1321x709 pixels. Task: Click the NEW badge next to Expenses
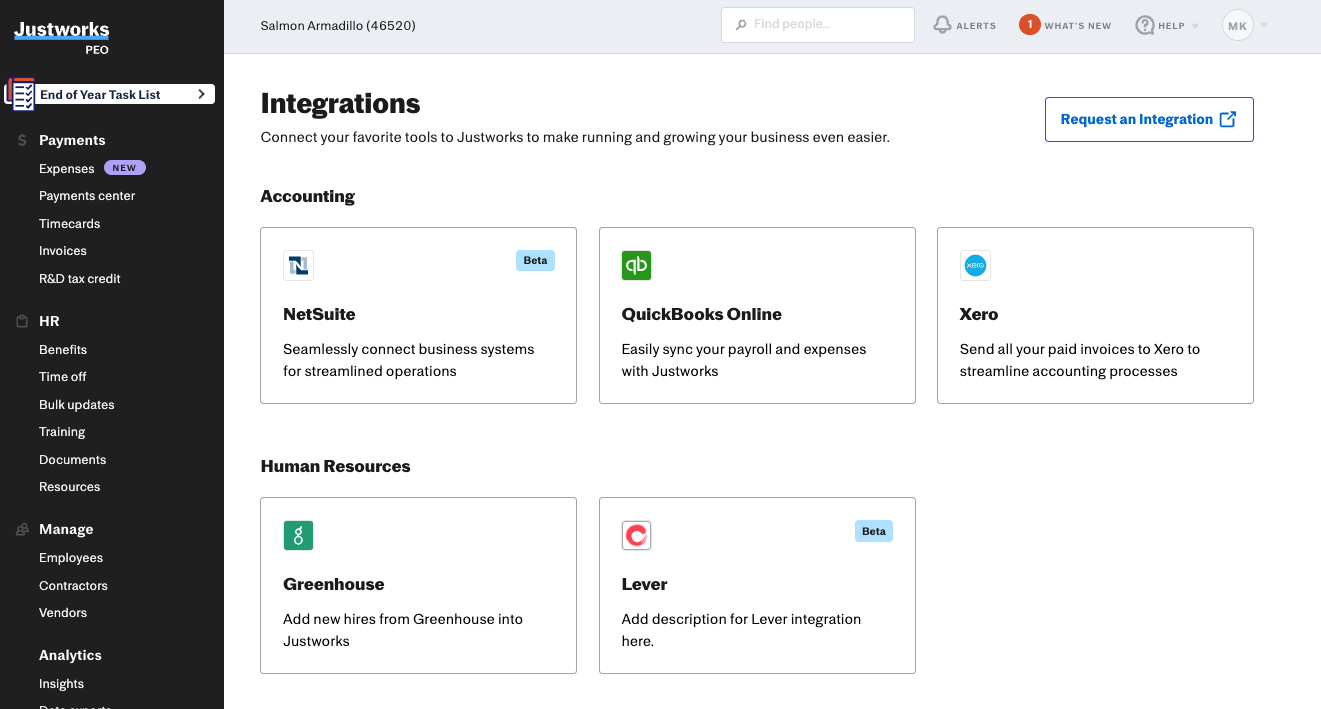(x=125, y=168)
